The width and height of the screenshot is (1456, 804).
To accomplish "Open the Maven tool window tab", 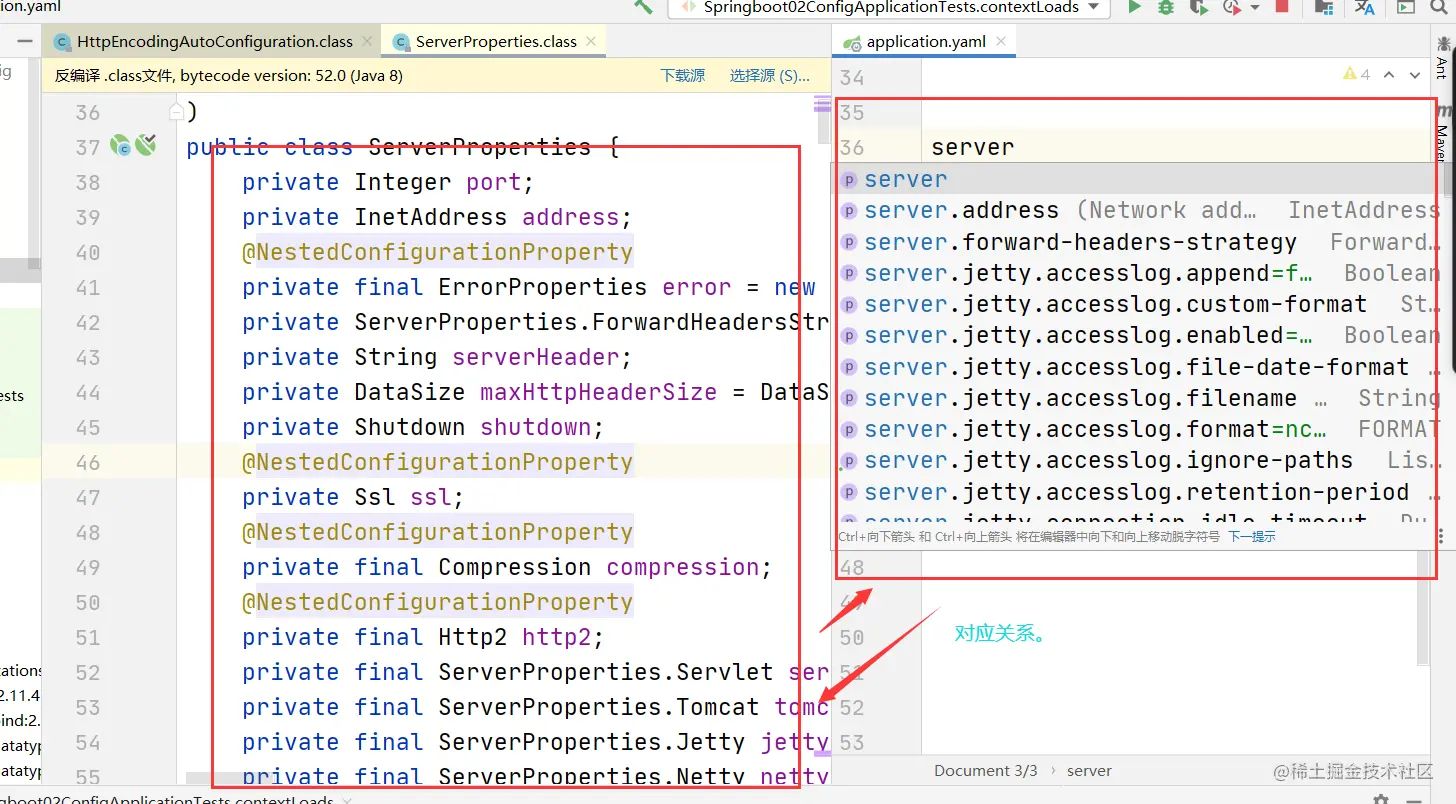I will tap(1442, 135).
